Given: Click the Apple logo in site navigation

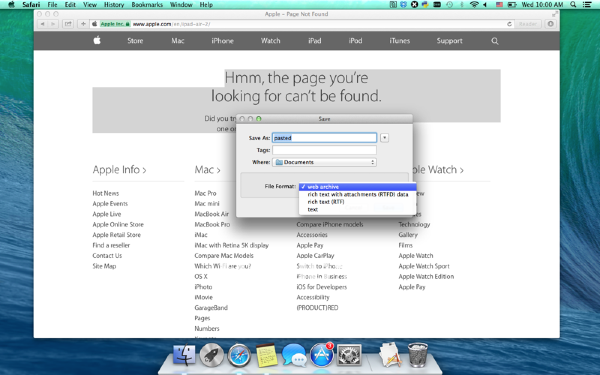Looking at the screenshot, I should point(97,40).
